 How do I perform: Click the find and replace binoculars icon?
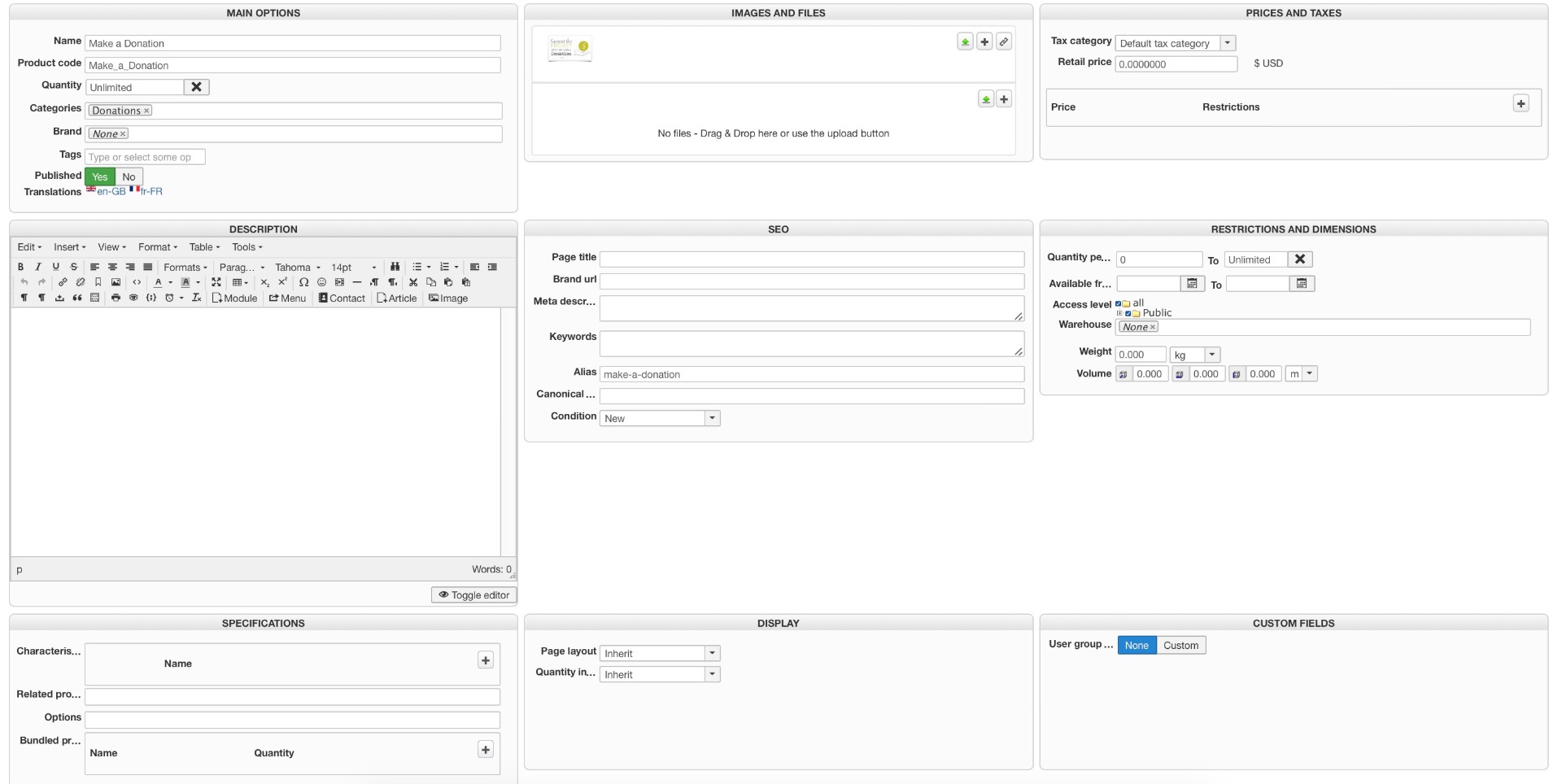pyautogui.click(x=395, y=267)
